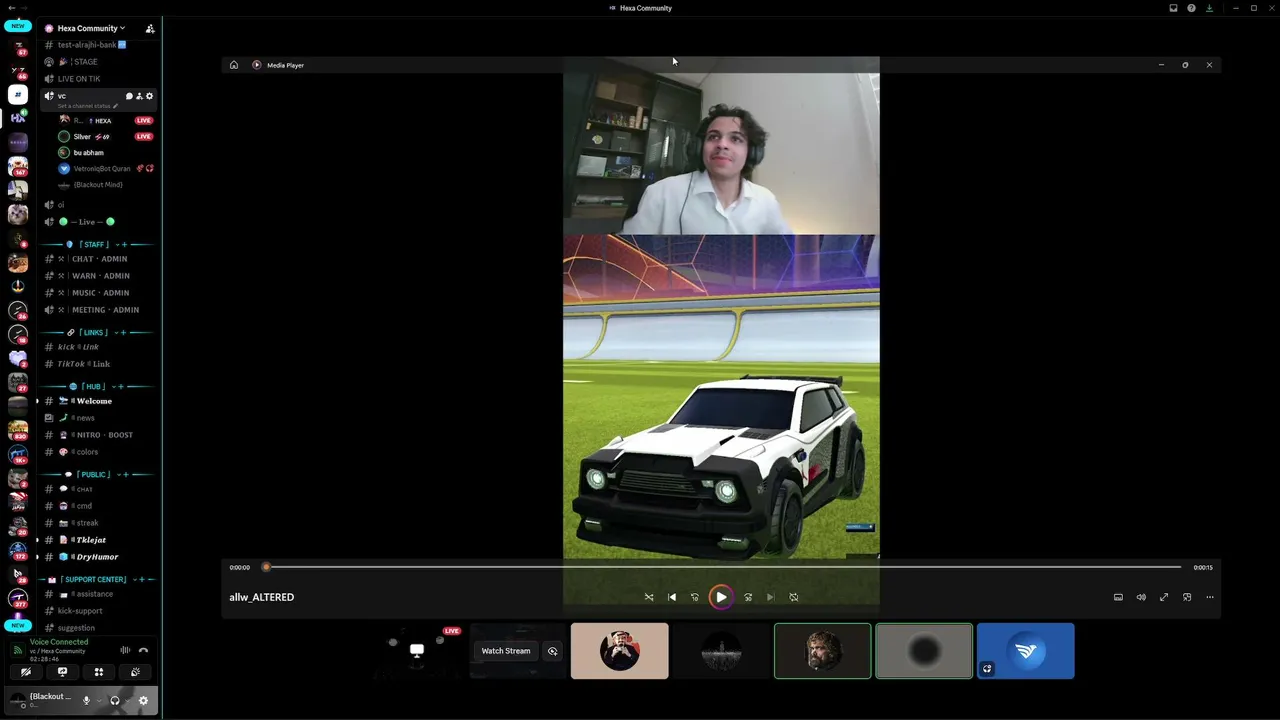Screen dimensions: 1280x720
Task: Join the STAGE channel
Action: point(99,62)
